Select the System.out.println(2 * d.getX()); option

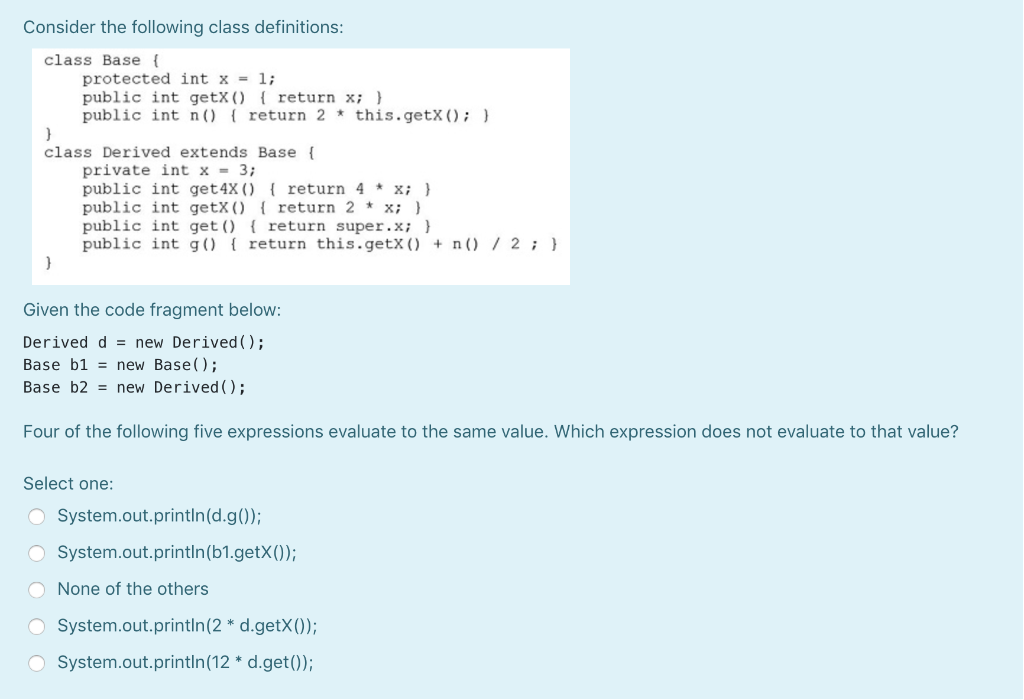(37, 626)
